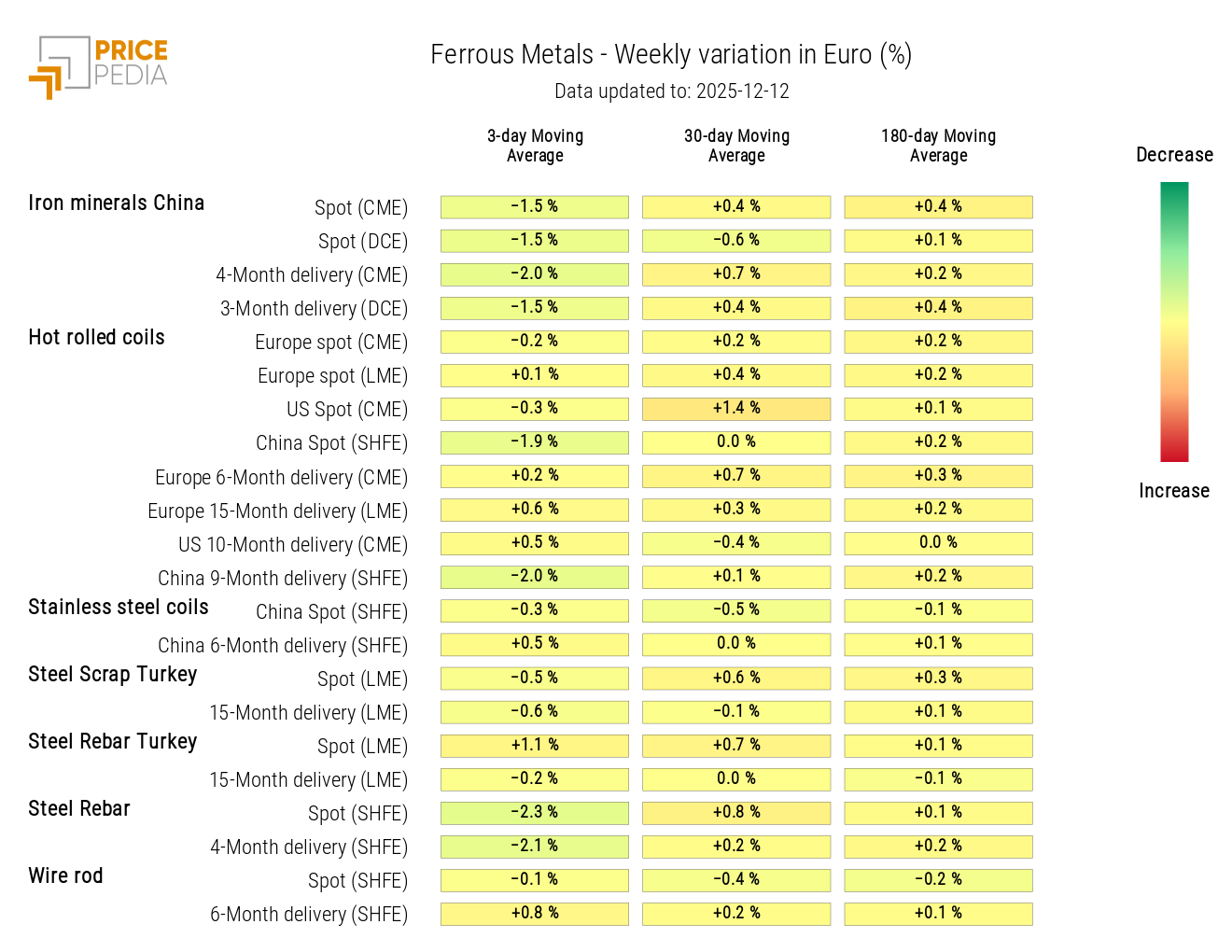Click the China 9-Month delivery (SHFE) row label
The width and height of the screenshot is (1232, 952).
(x=282, y=579)
